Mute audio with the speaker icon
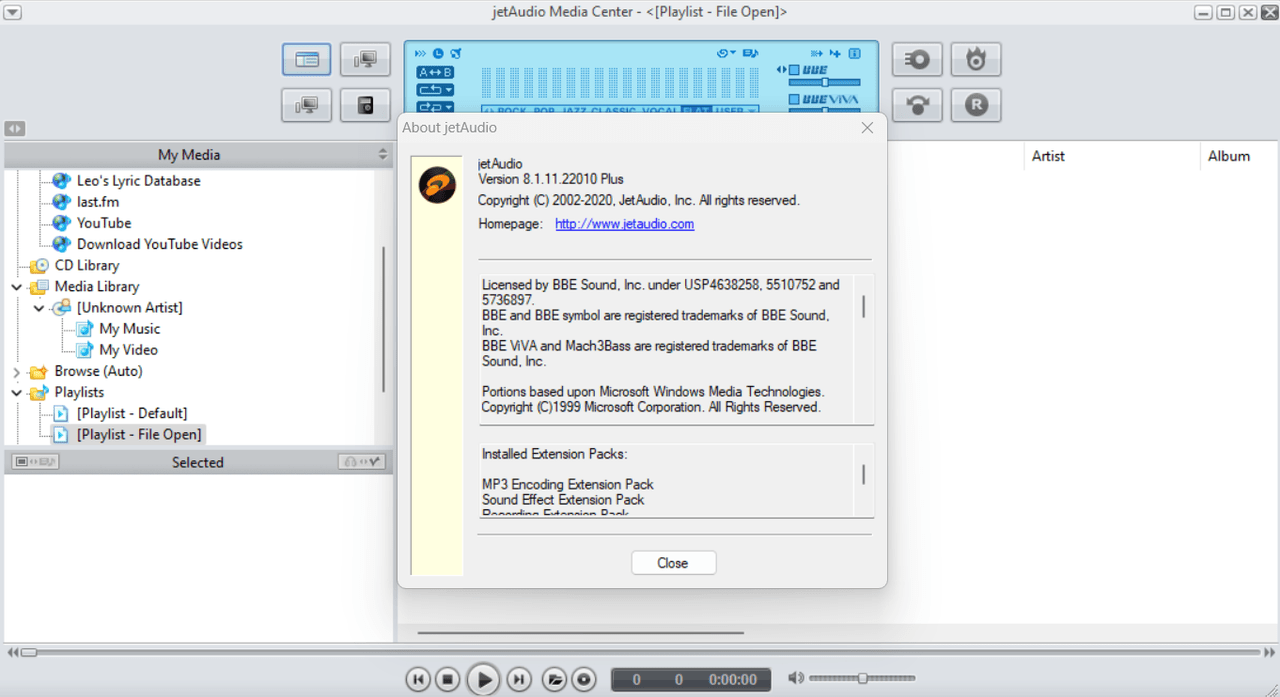 795,678
